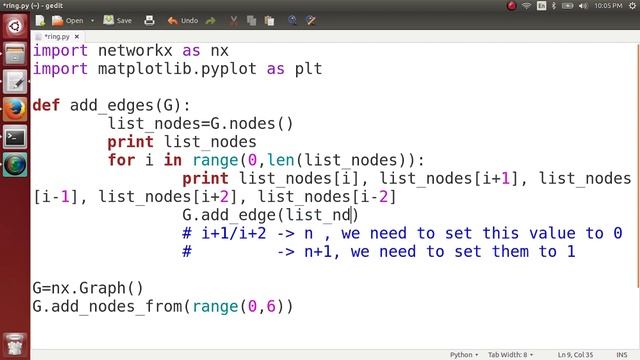Place cursor on 'import networkx as nx' line

(131, 51)
